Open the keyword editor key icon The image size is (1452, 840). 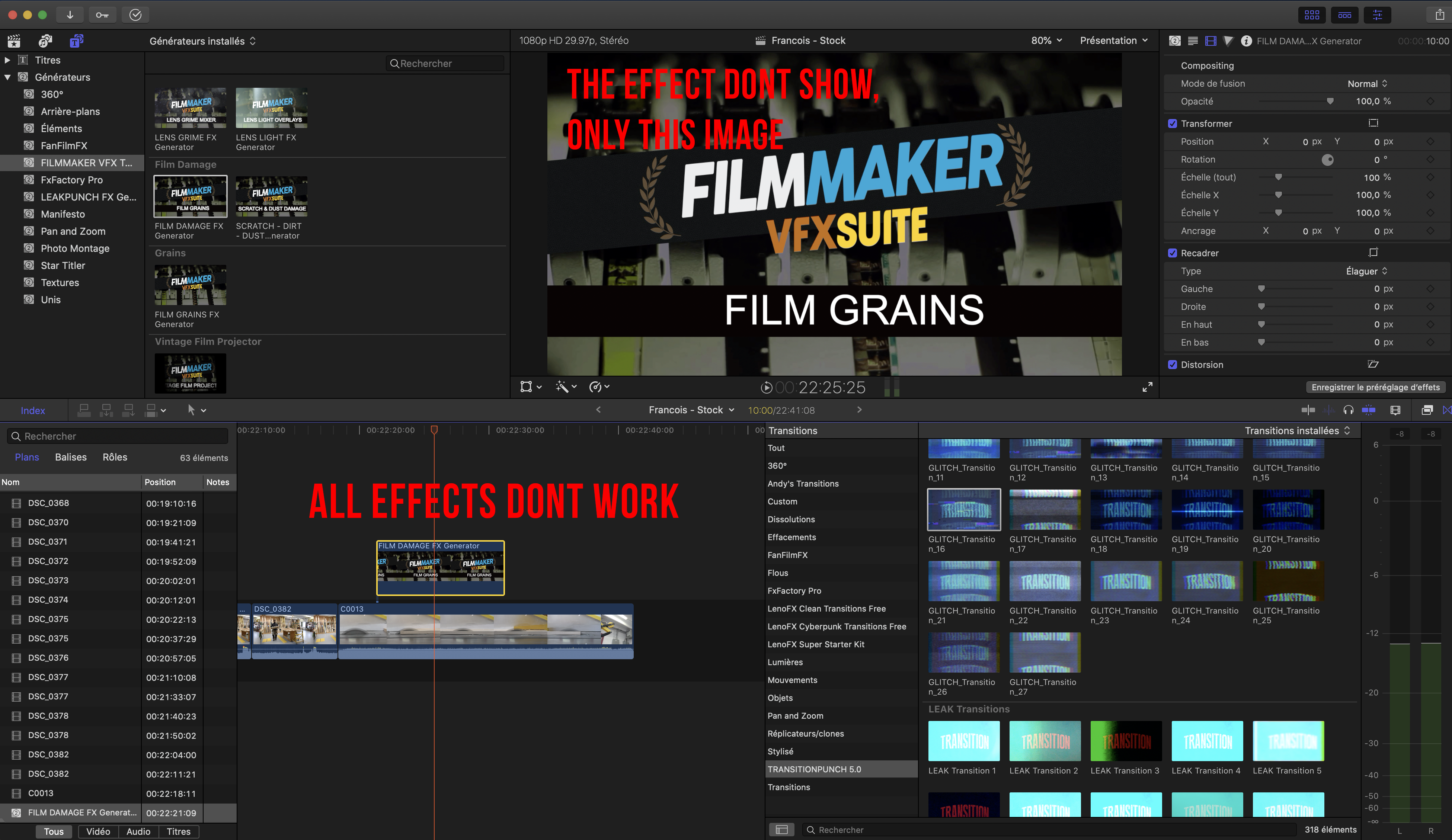[x=102, y=15]
